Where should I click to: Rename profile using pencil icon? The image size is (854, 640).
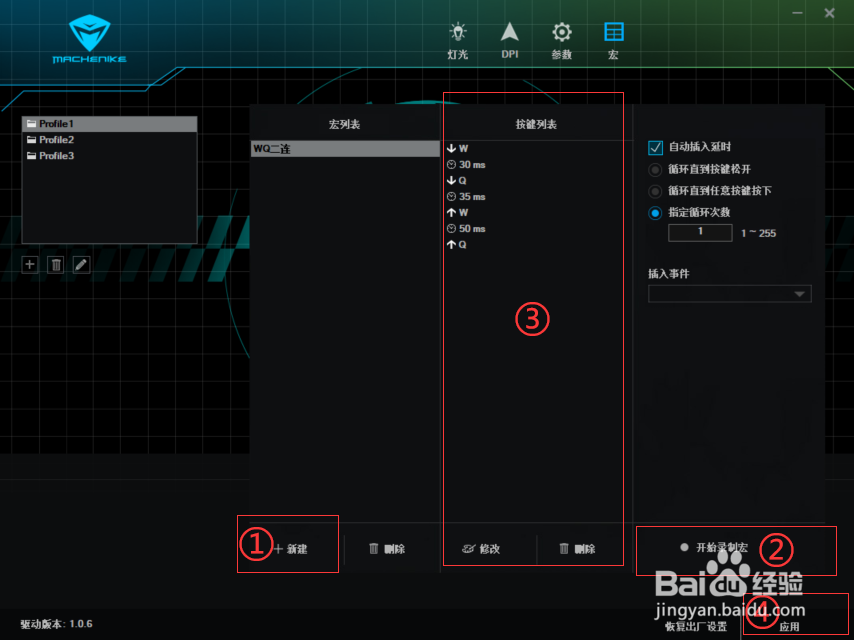[81, 264]
